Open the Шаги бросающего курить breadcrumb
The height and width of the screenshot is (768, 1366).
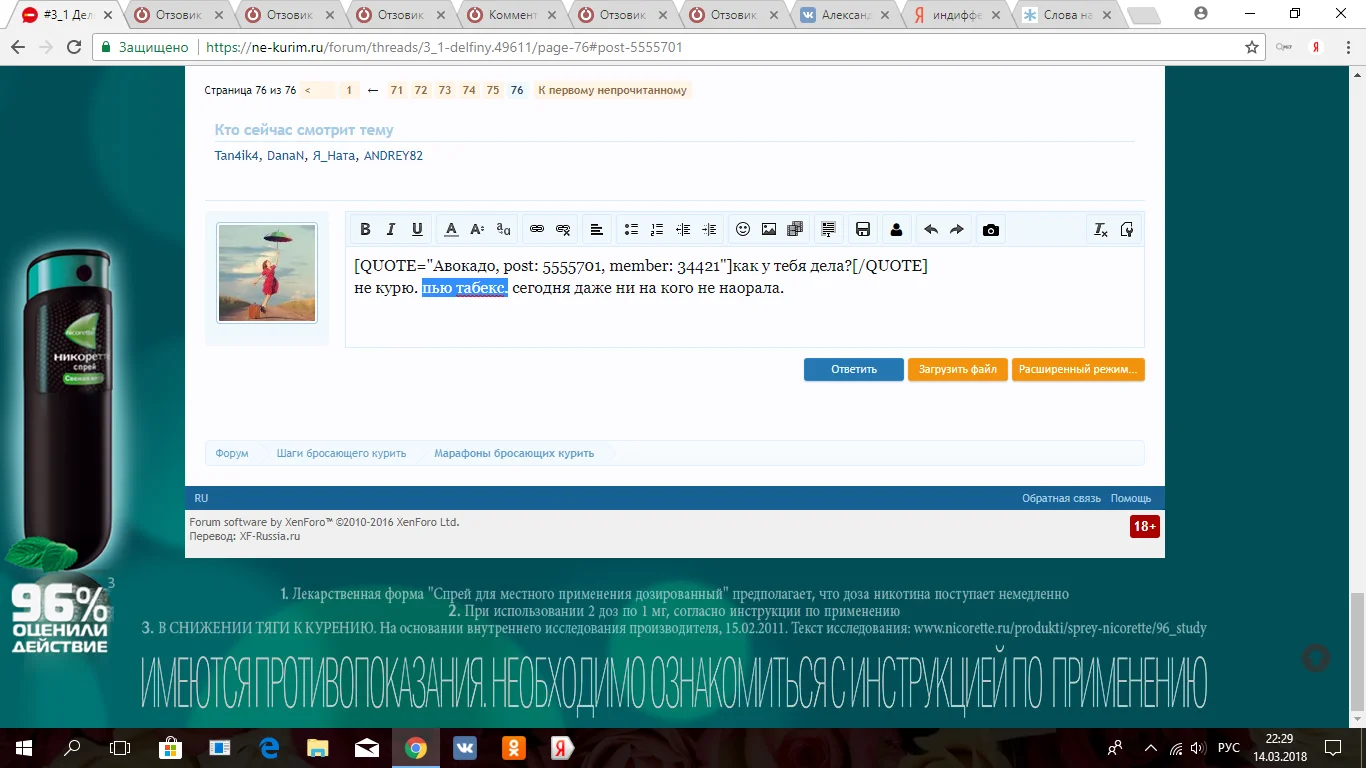[341, 453]
